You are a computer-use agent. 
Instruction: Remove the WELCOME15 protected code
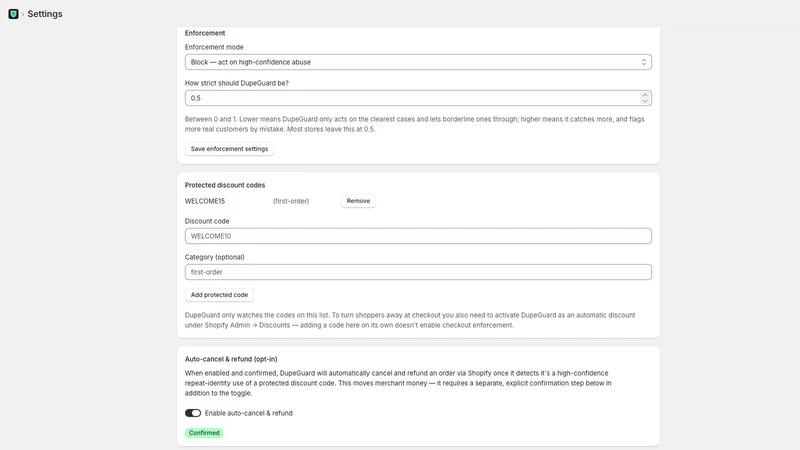click(x=358, y=201)
